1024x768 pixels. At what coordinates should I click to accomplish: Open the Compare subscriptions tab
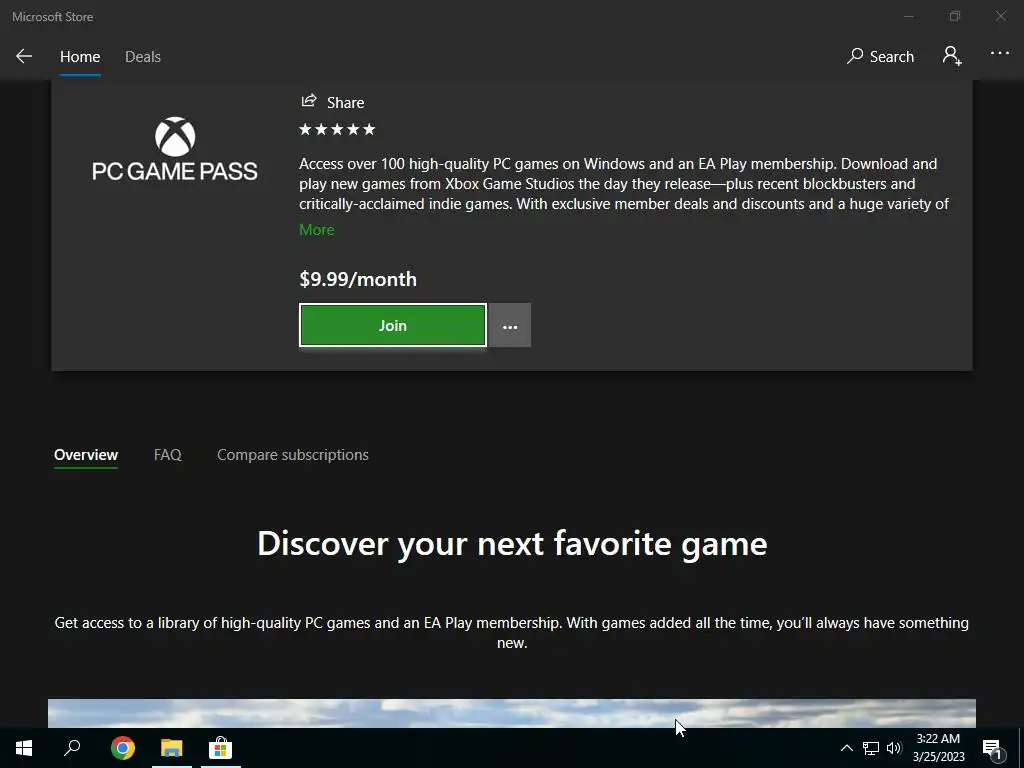(x=293, y=455)
